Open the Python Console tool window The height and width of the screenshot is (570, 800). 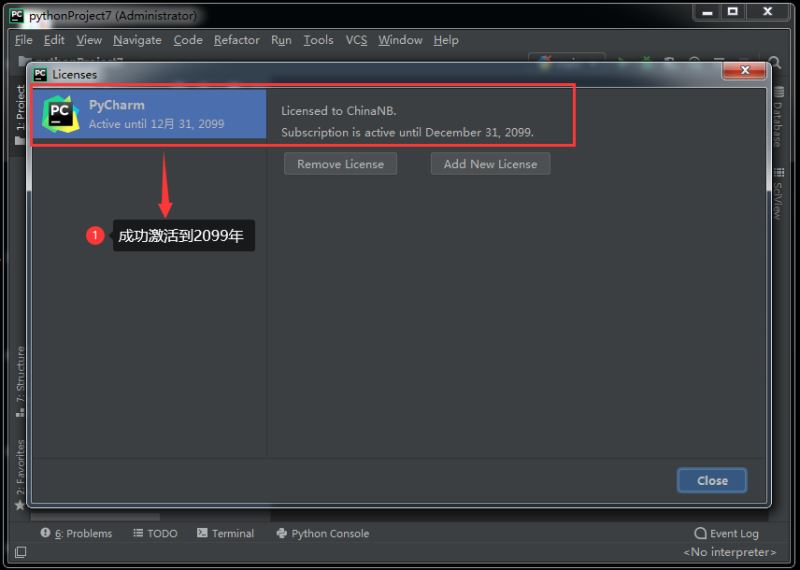pyautogui.click(x=322, y=533)
